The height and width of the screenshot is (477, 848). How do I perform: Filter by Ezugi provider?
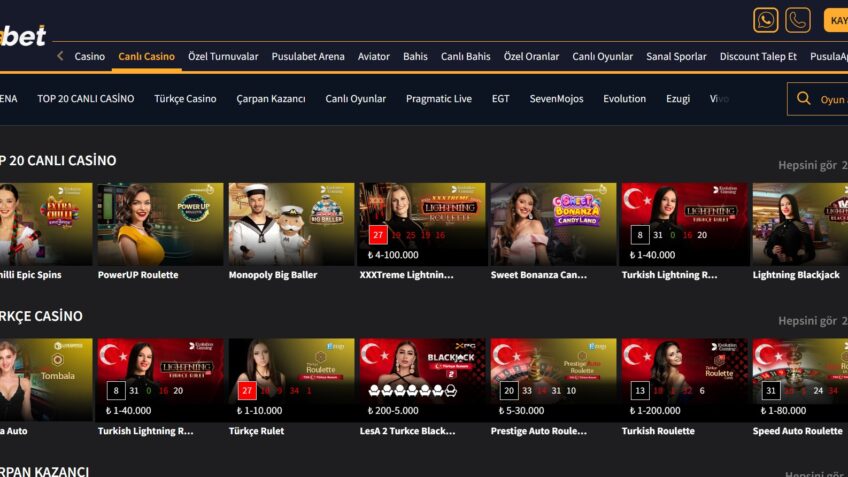678,98
